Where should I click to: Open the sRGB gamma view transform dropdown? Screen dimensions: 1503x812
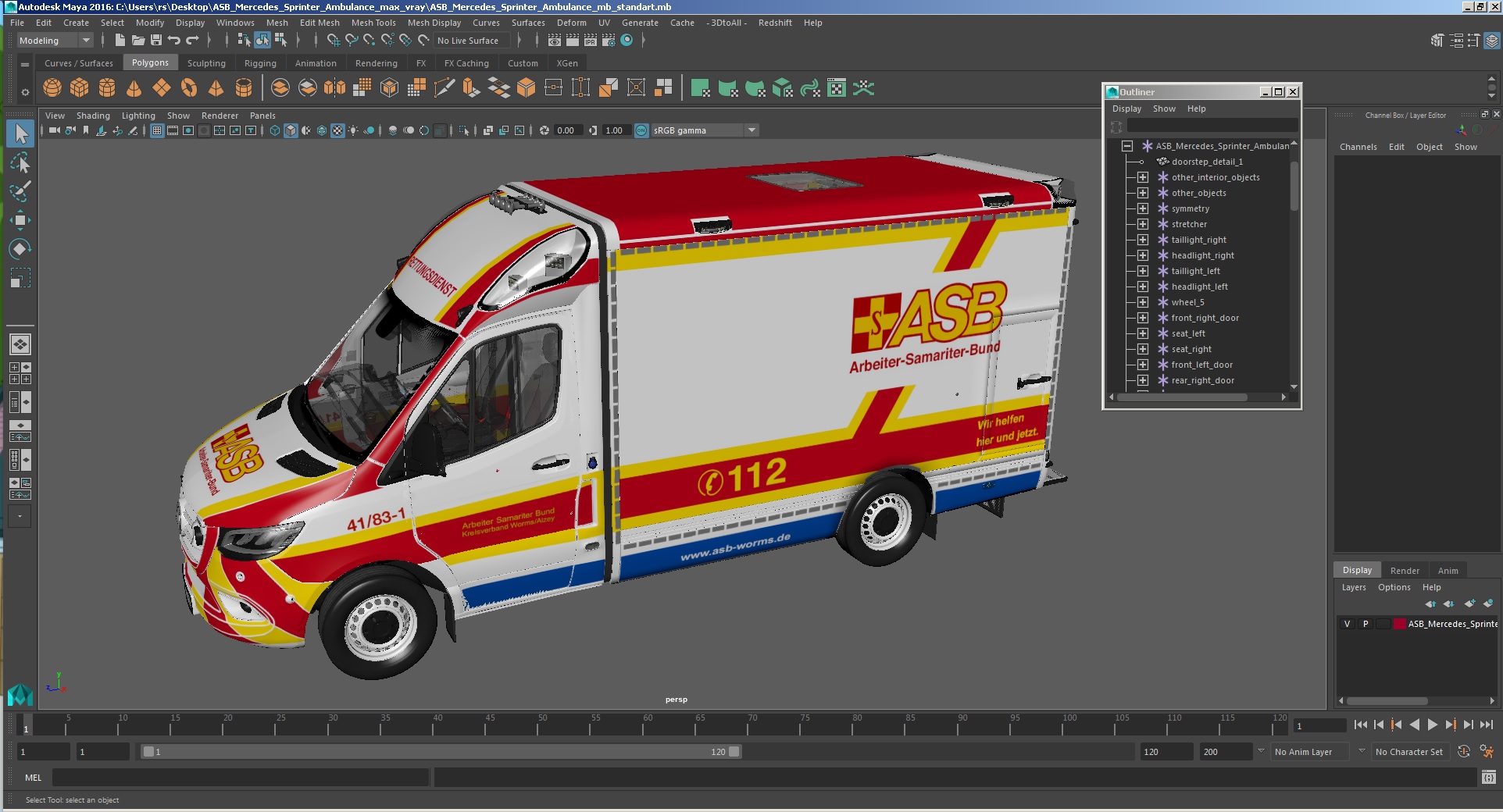pos(705,130)
